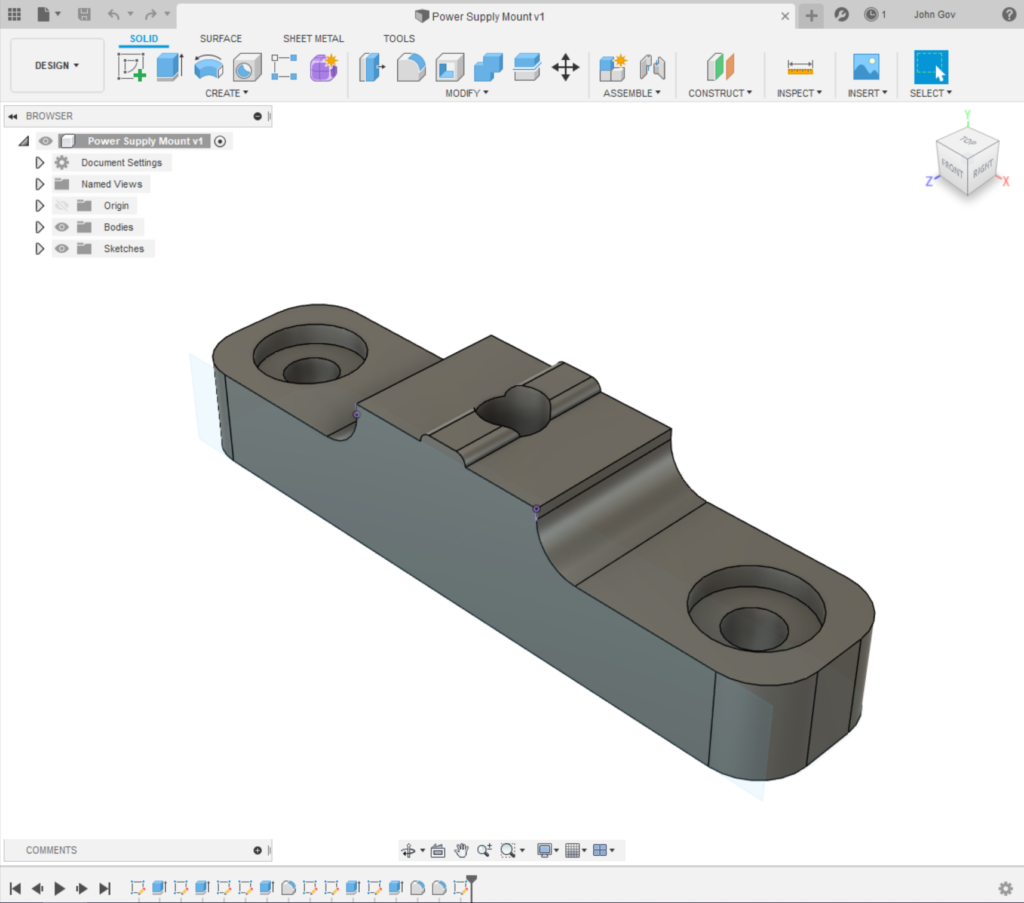Open the MODIFY dropdown menu
1024x903 pixels.
pos(467,93)
